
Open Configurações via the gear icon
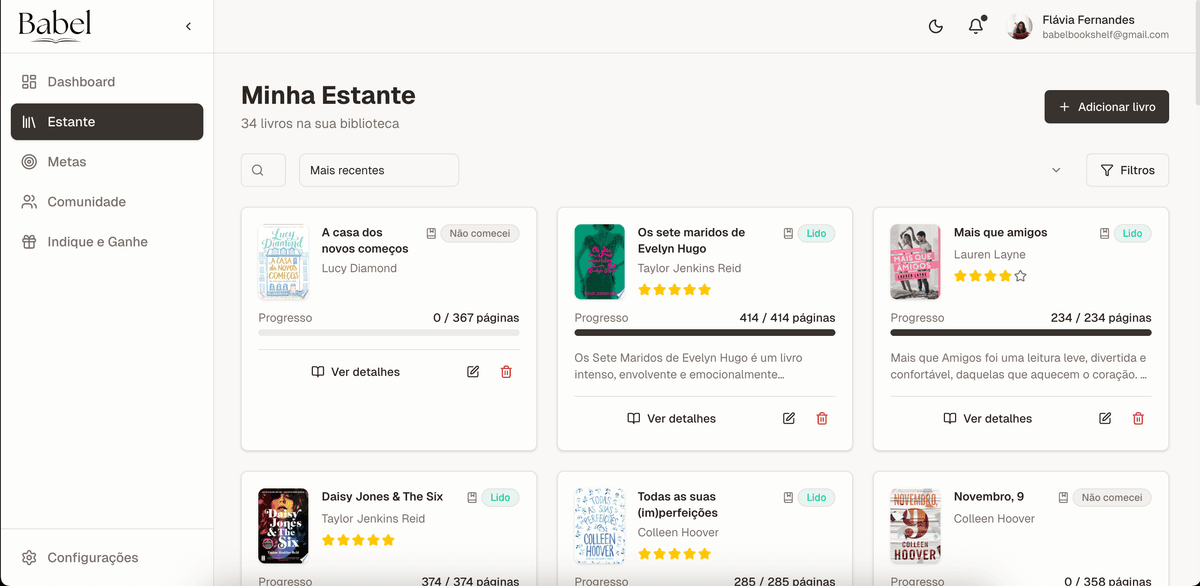[x=29, y=557]
